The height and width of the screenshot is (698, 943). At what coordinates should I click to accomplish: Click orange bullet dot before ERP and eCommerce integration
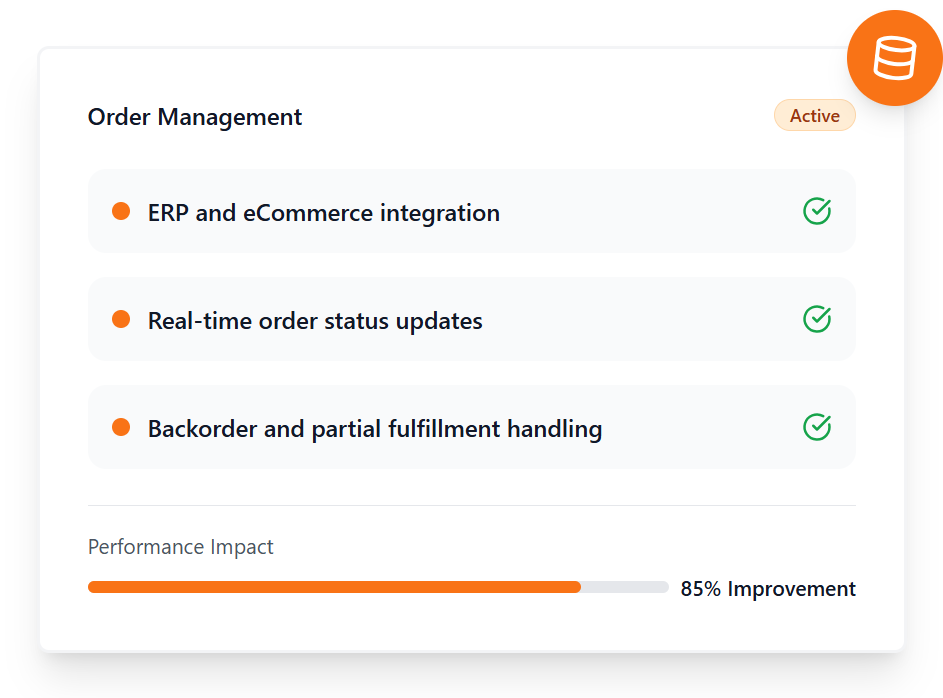click(x=121, y=211)
